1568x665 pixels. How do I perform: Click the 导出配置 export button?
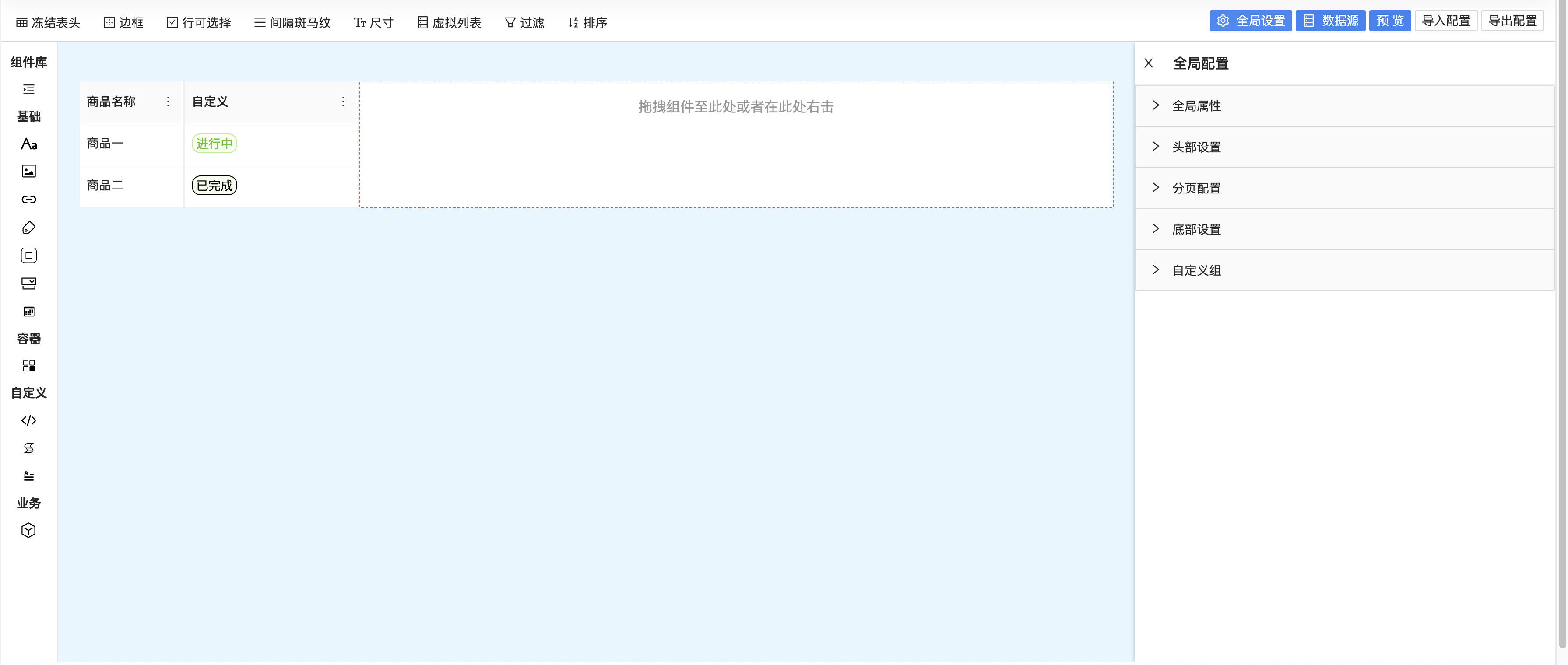(1512, 20)
